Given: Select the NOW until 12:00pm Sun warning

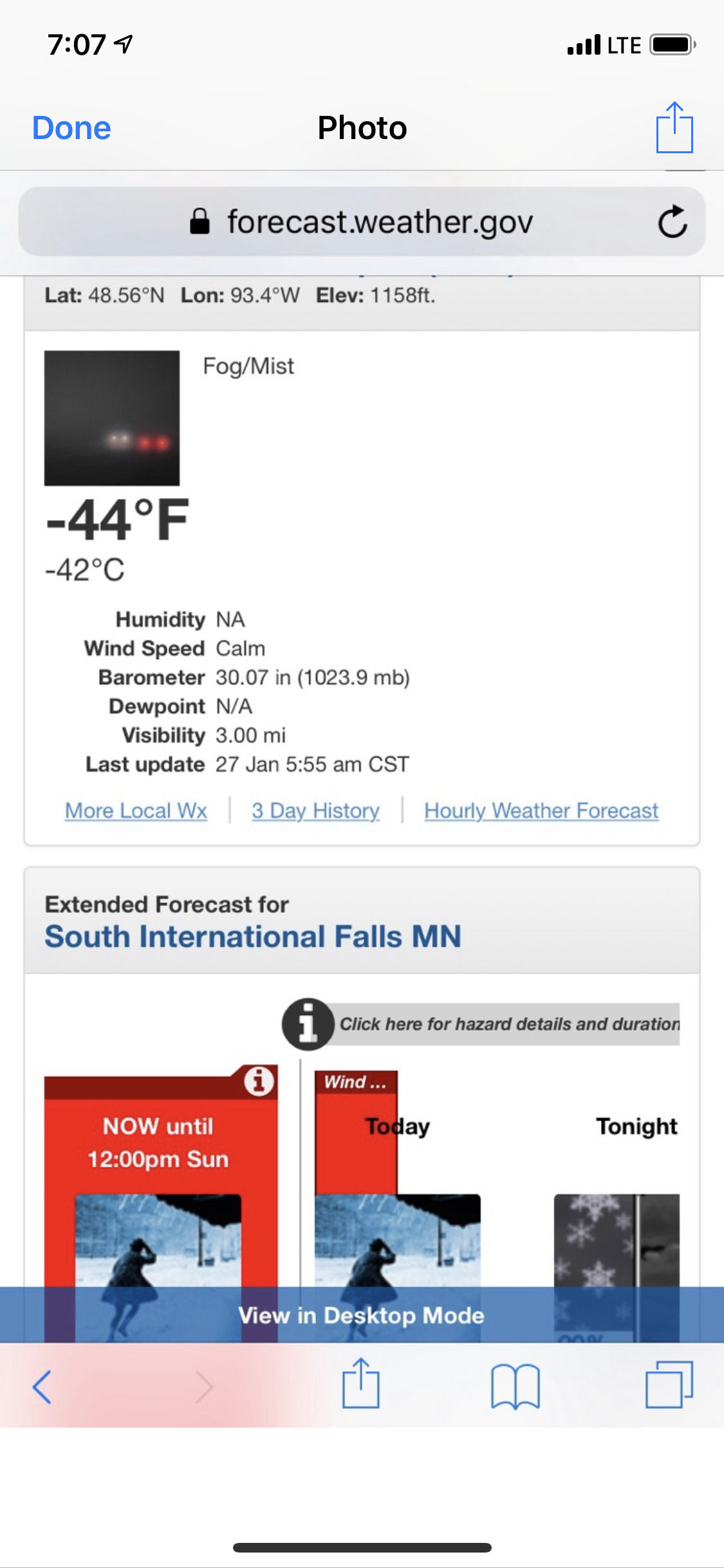Looking at the screenshot, I should coord(158,1143).
